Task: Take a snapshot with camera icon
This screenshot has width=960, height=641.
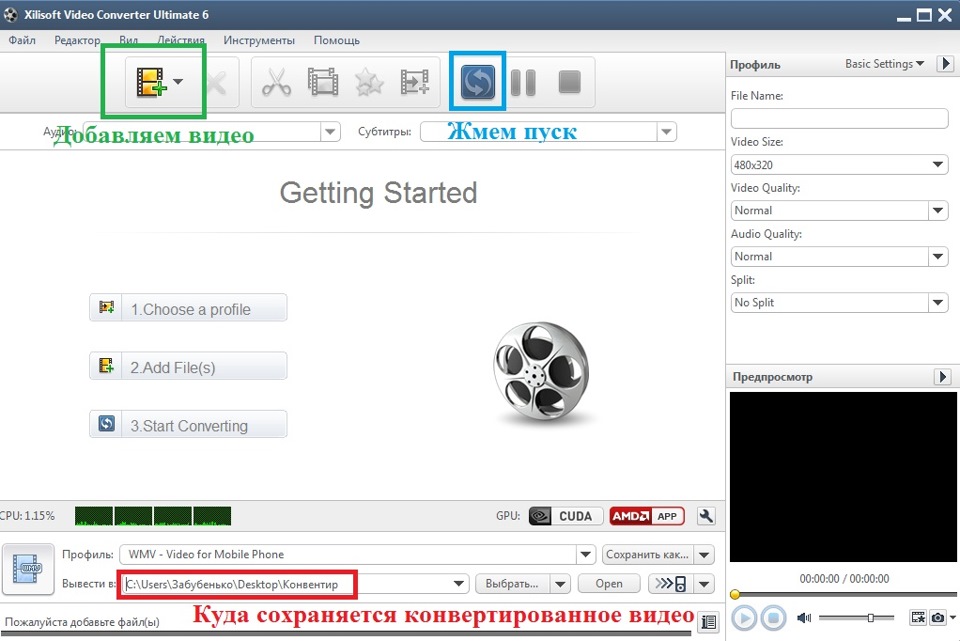Action: pos(938,617)
